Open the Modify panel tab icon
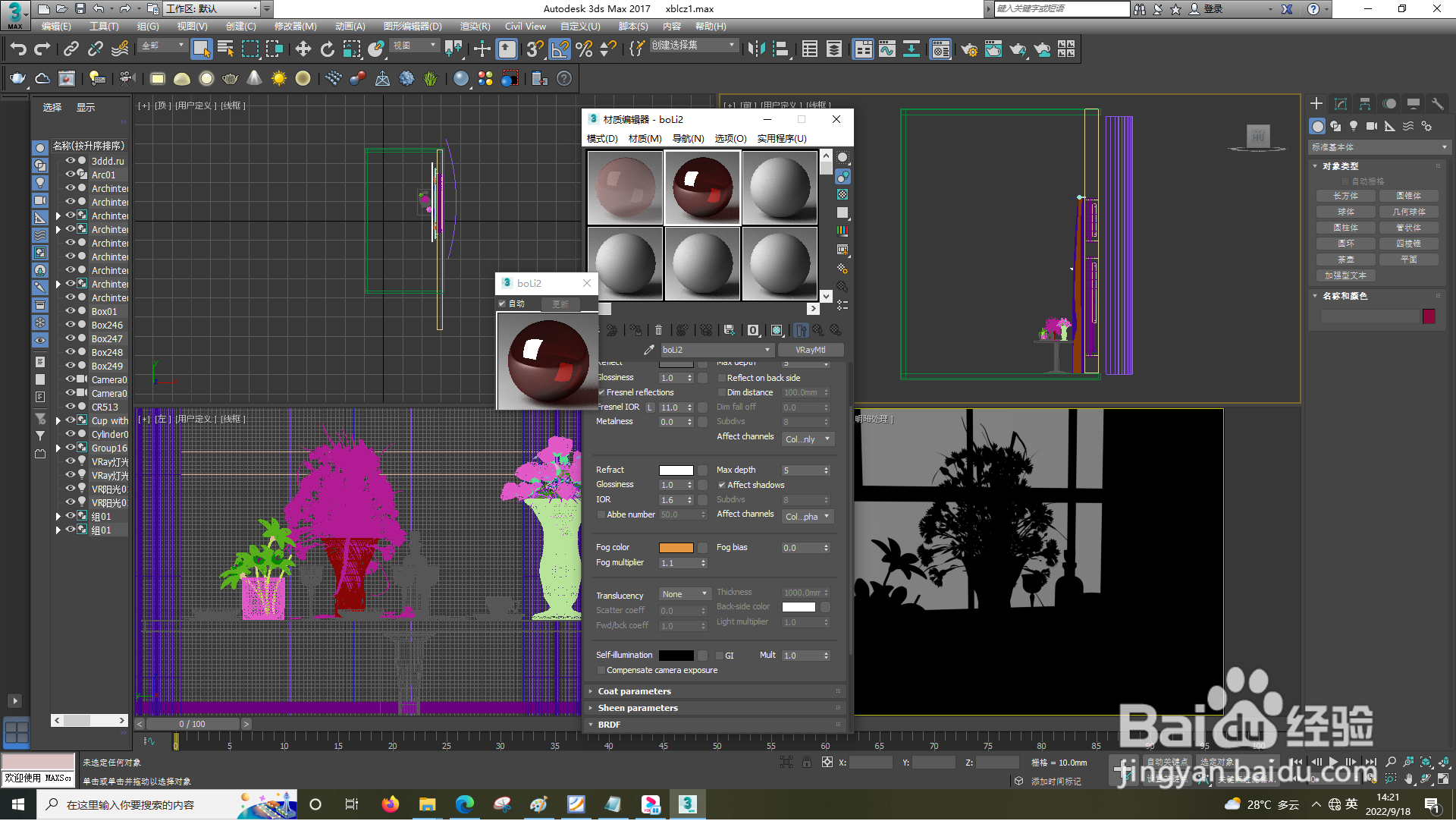Viewport: 1456px width, 821px height. (x=1341, y=104)
